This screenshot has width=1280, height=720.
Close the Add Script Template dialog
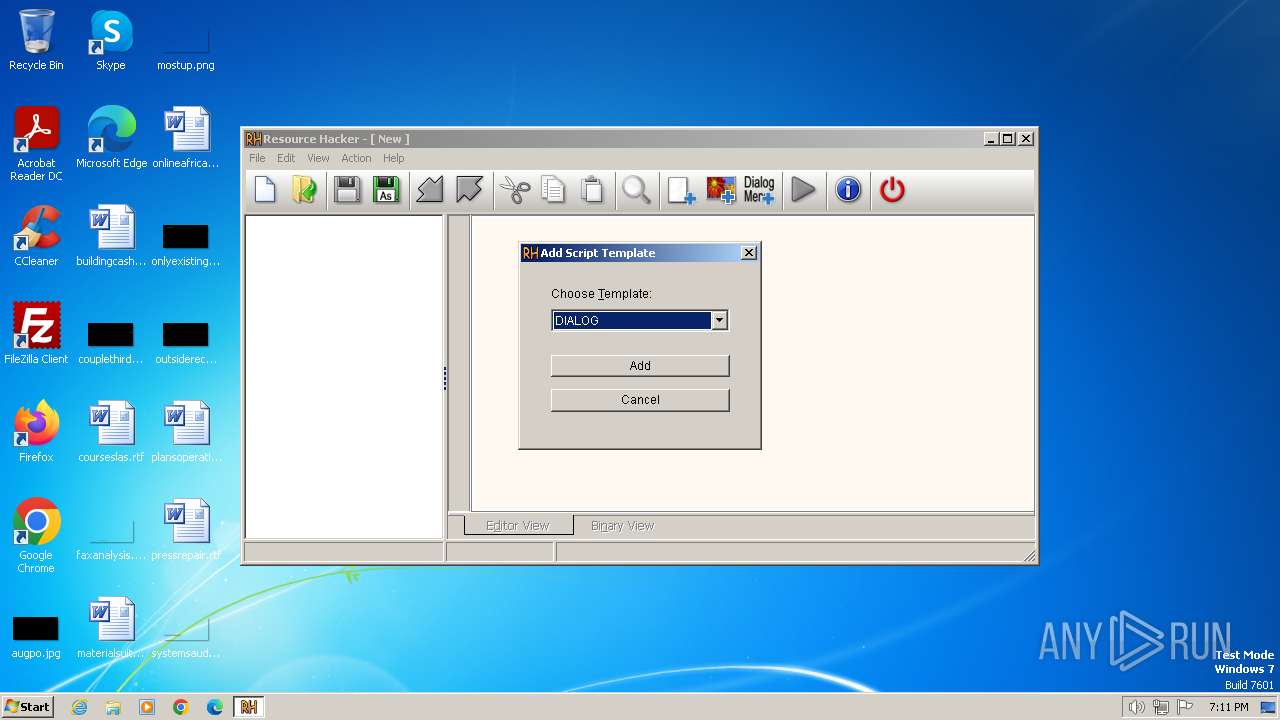[748, 253]
